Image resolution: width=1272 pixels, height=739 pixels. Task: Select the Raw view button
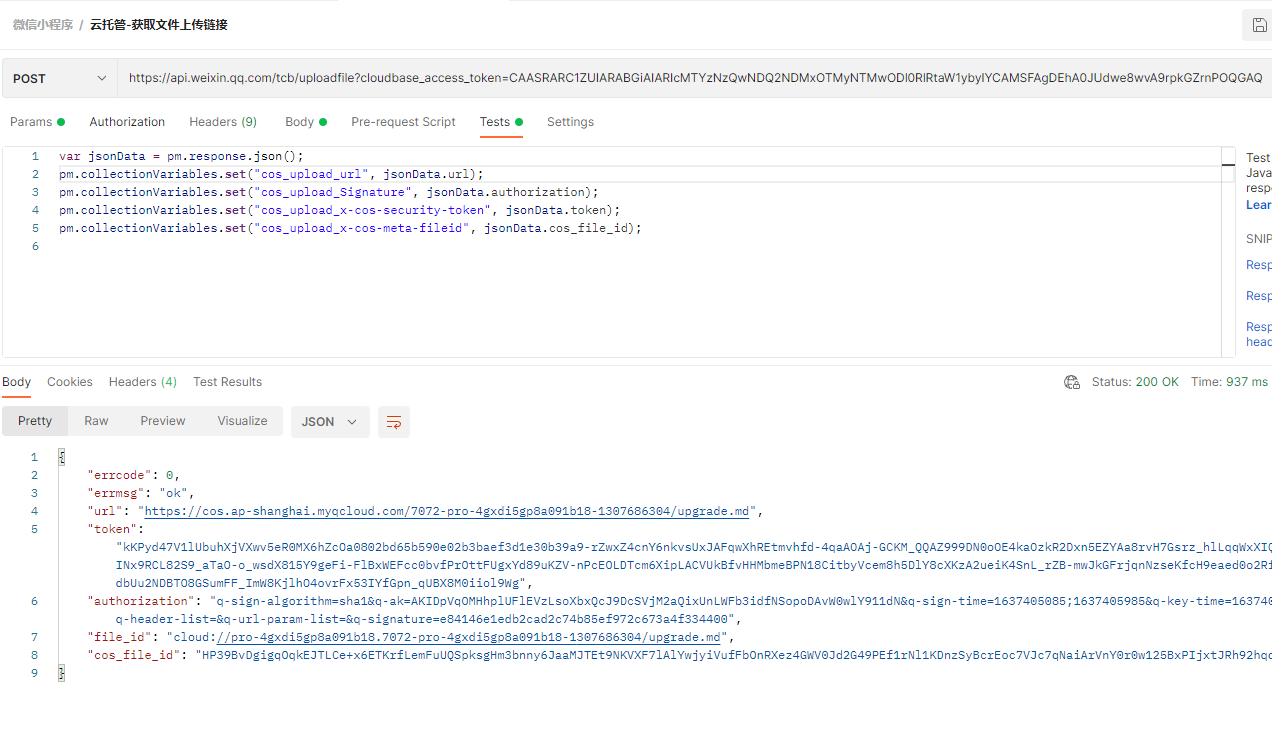(x=96, y=421)
